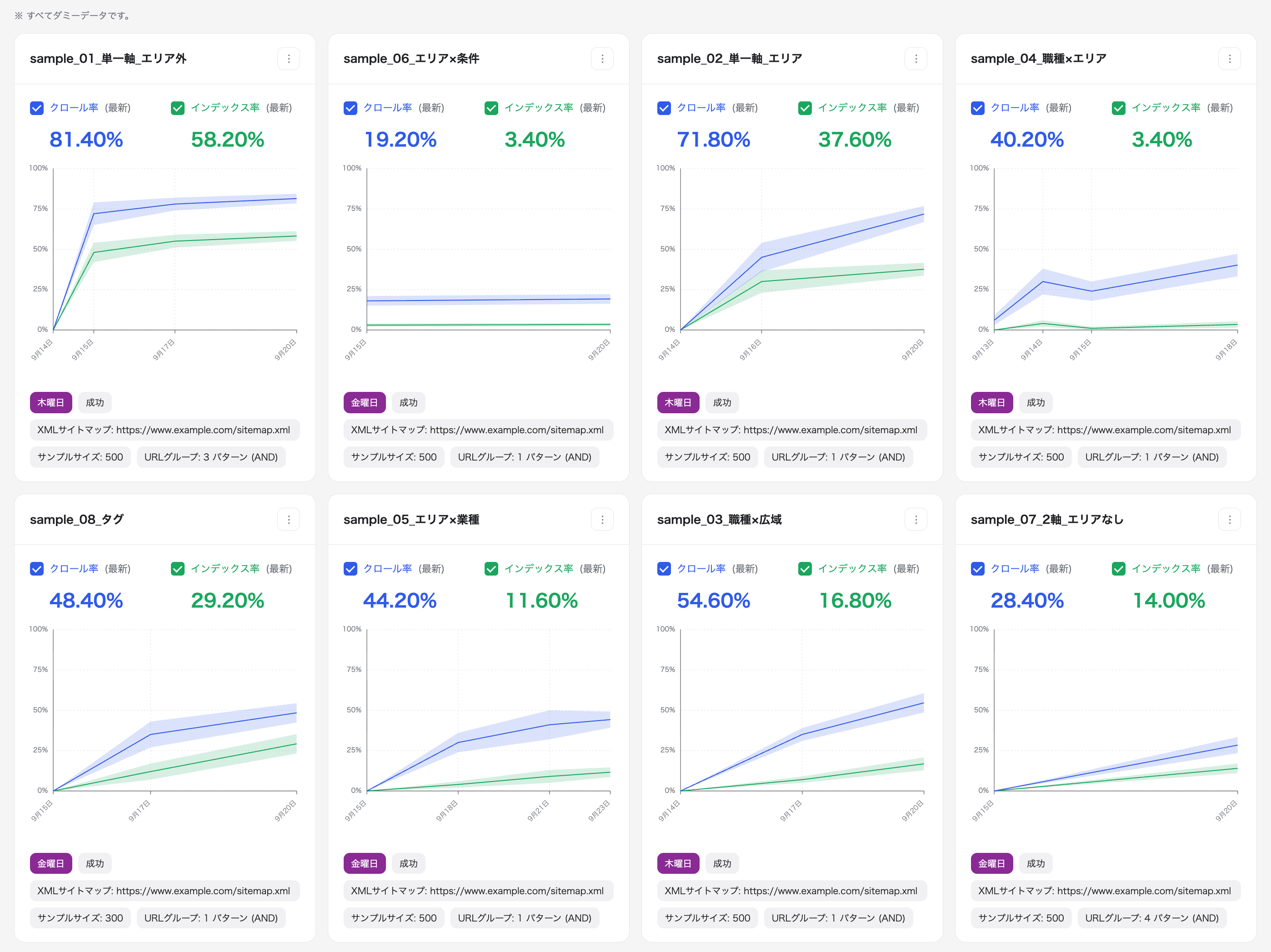Open the more menu on sample_02_単一軸_エリア card
This screenshot has width=1271, height=952.
pos(916,59)
